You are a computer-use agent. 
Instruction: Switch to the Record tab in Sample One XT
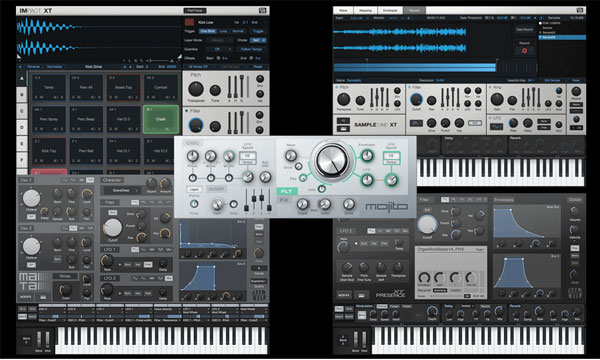point(414,10)
